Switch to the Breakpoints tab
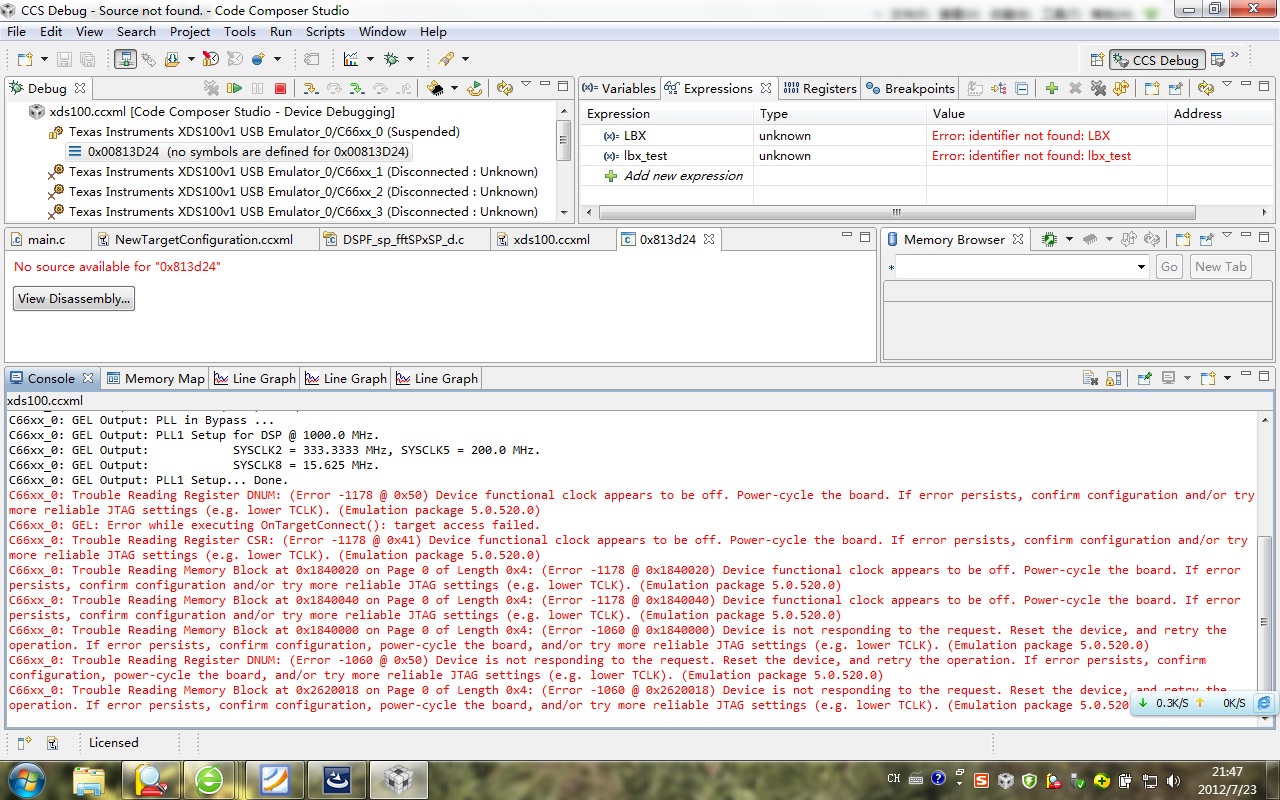This screenshot has width=1280, height=800. (x=910, y=88)
